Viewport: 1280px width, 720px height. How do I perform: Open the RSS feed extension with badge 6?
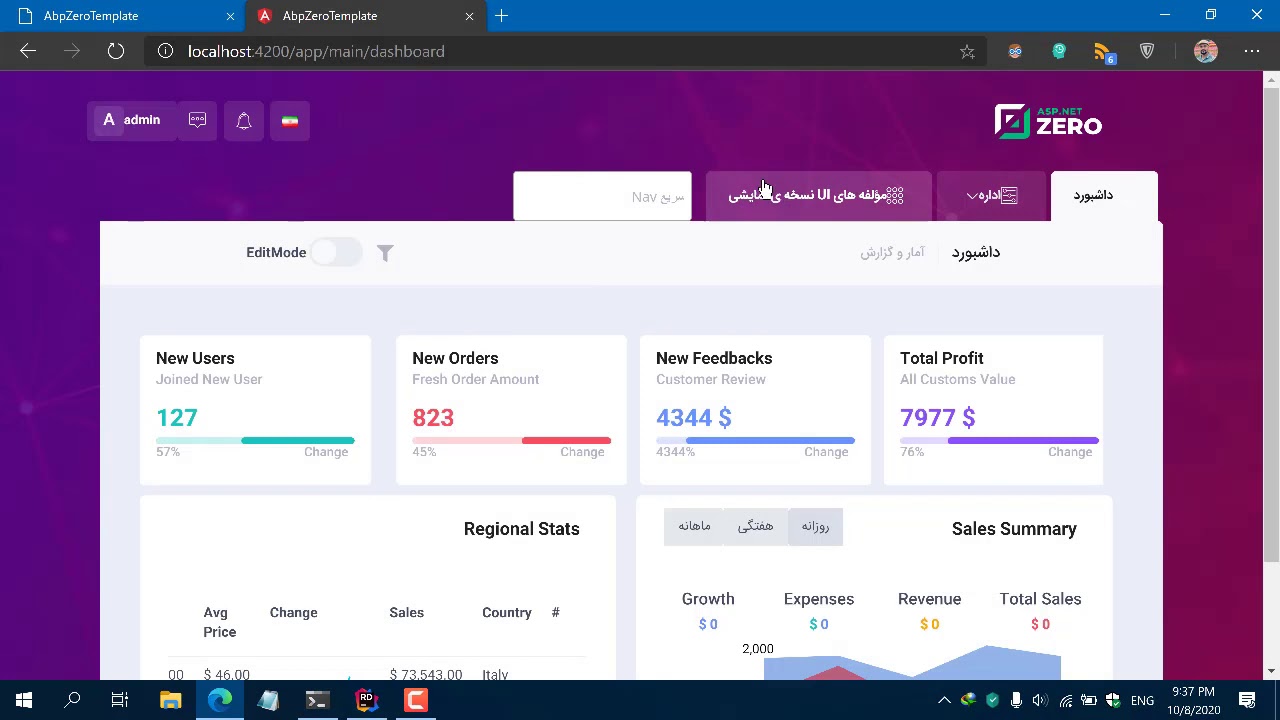1103,51
